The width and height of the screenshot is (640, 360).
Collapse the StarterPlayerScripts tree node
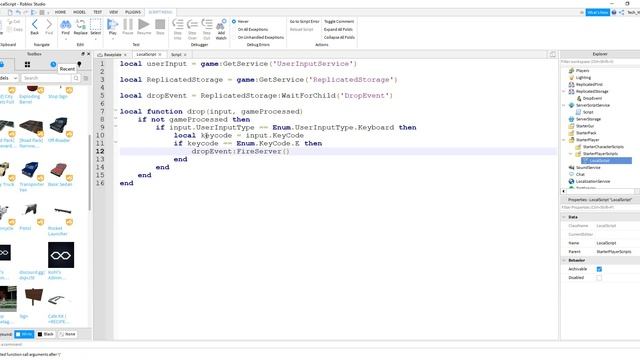(571, 153)
